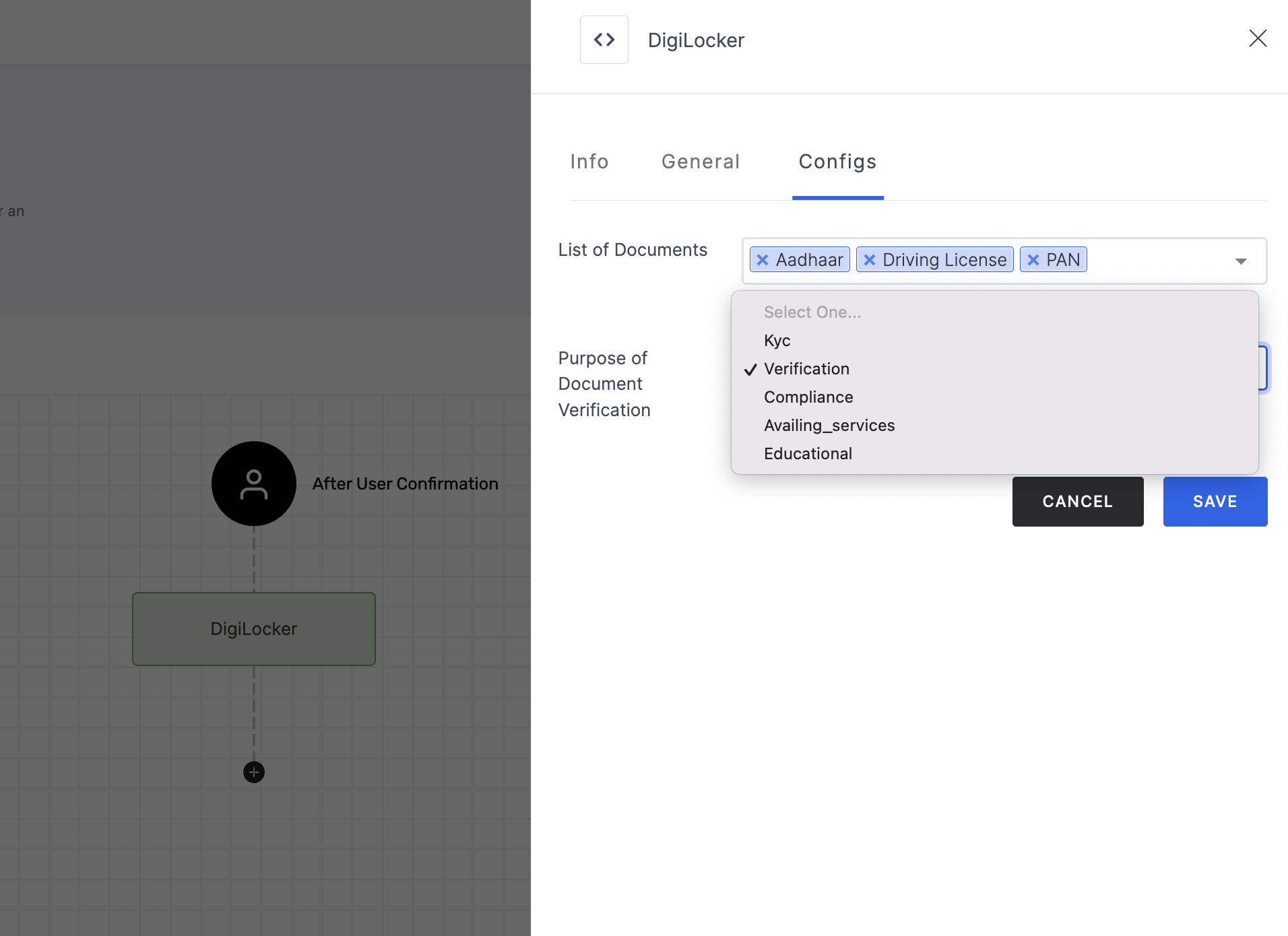Click the Select One... placeholder option
Screen dimensions: 1288x936
(x=994, y=312)
